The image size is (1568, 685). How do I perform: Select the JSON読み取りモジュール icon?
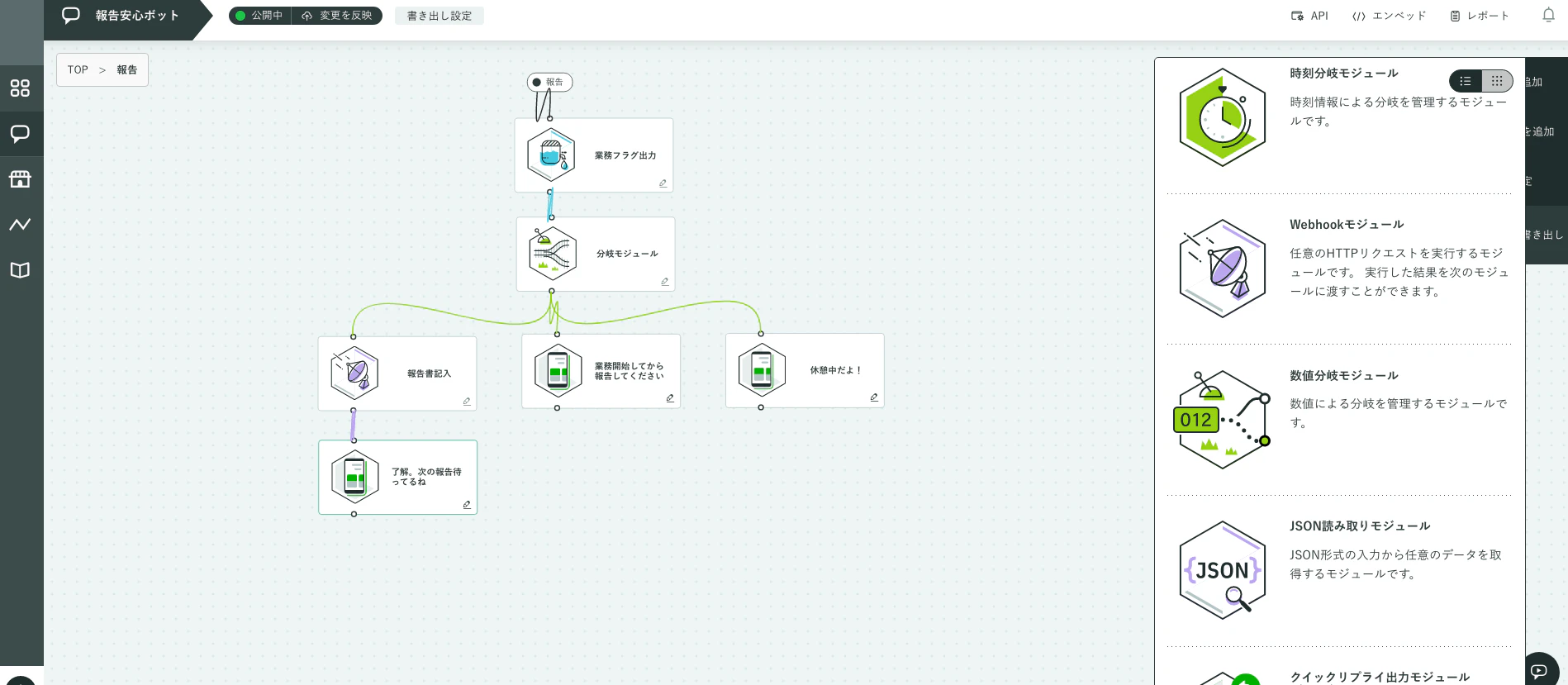coord(1222,570)
